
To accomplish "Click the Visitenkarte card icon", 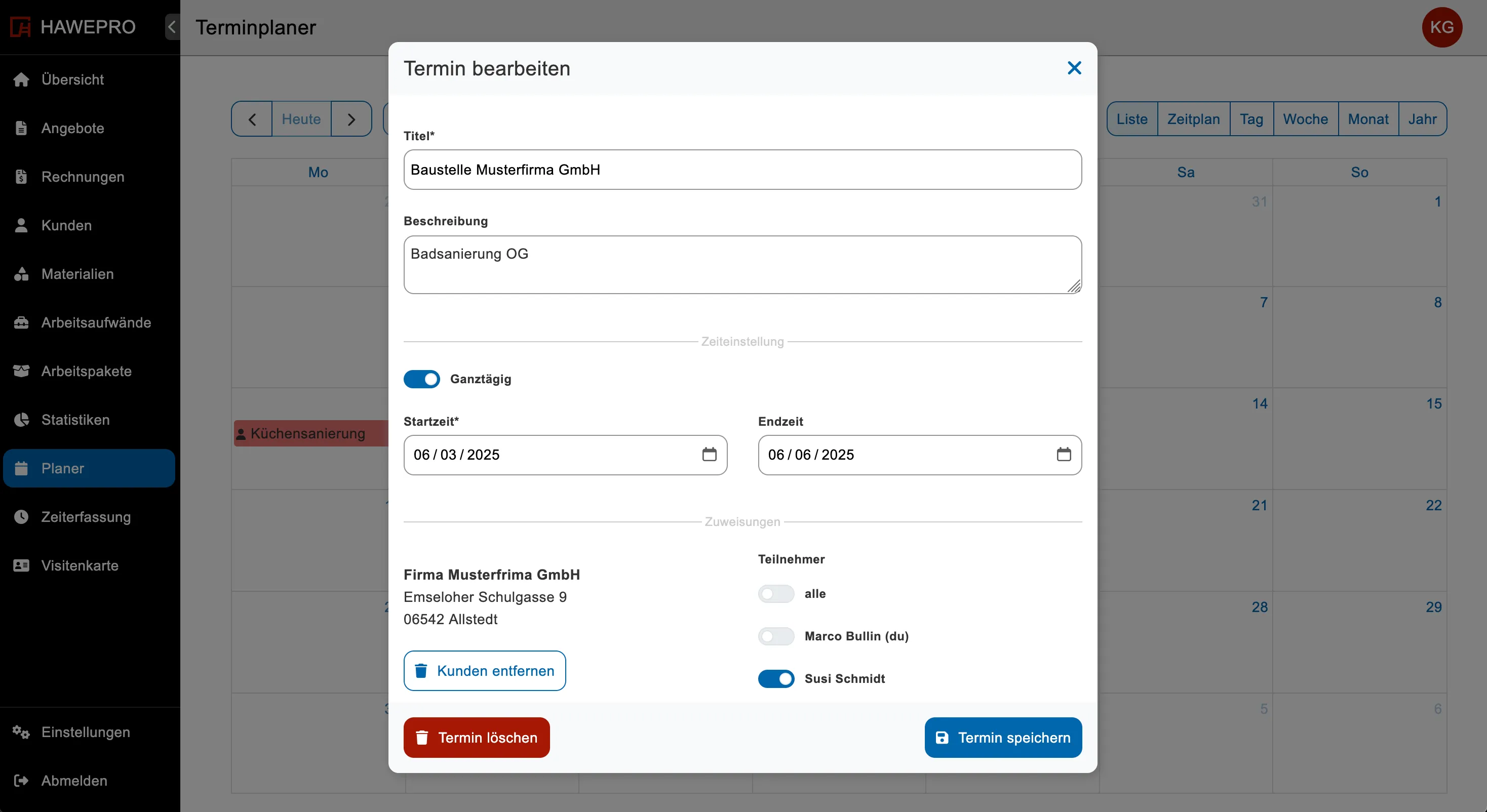I will [x=21, y=565].
